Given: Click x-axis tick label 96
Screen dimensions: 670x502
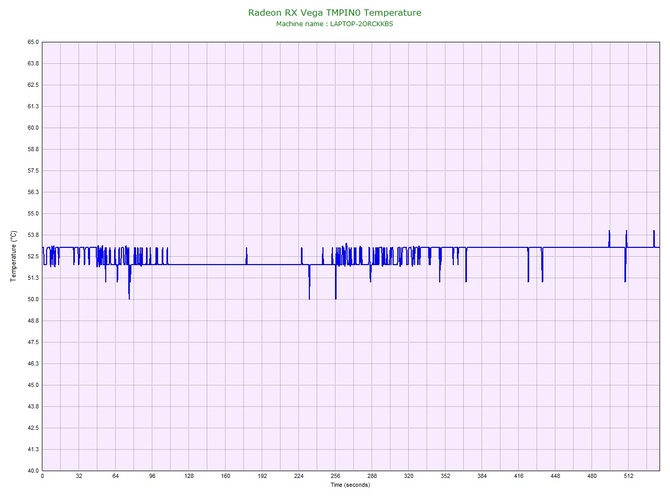Looking at the screenshot, I should [152, 476].
